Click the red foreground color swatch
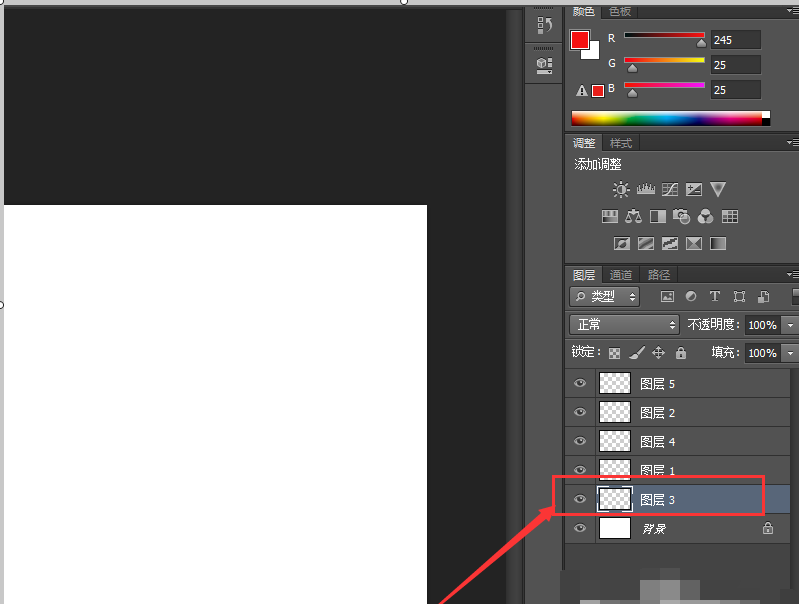 [x=579, y=39]
